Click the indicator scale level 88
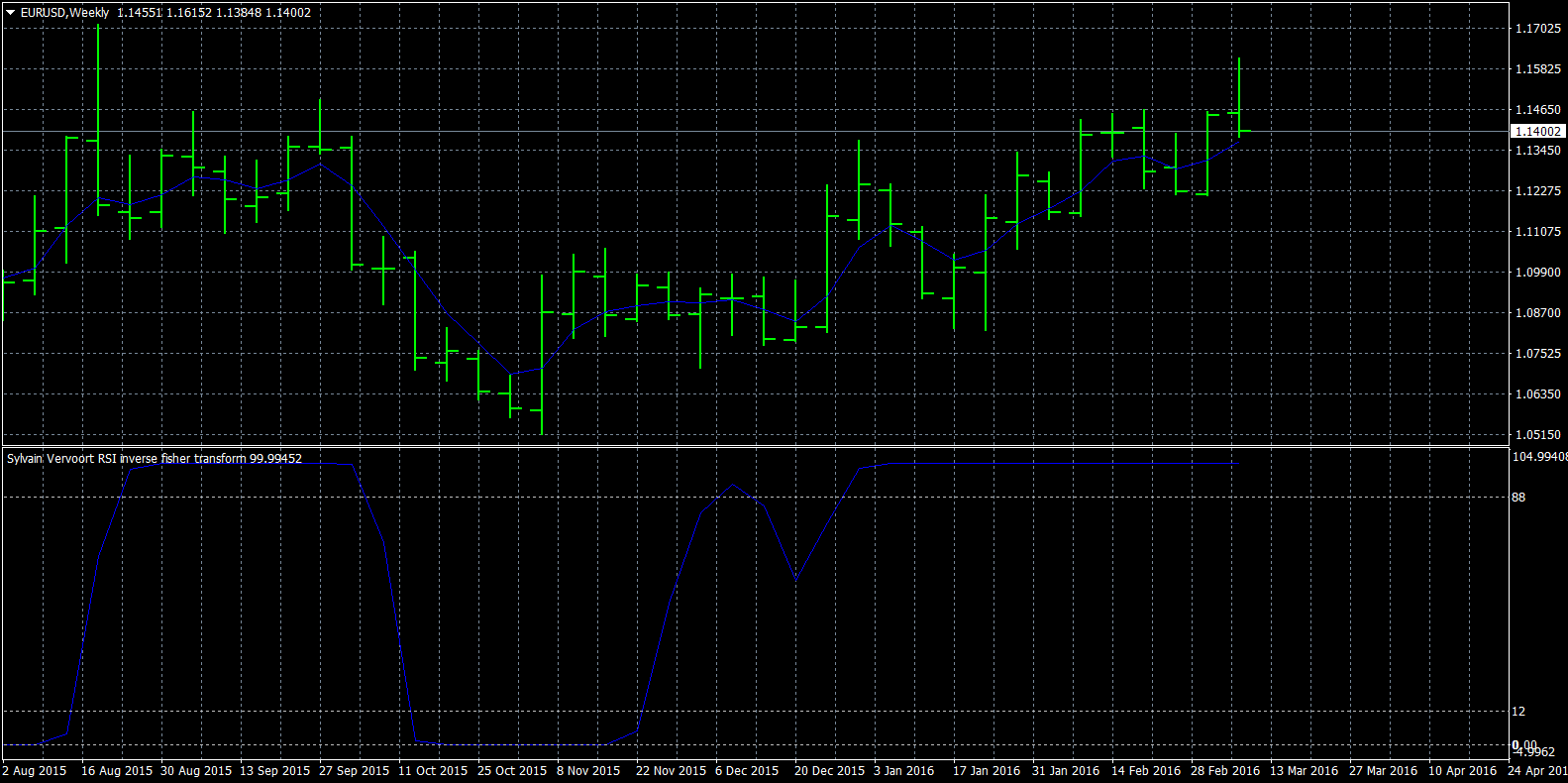This screenshot has width=1568, height=783. (x=1518, y=498)
